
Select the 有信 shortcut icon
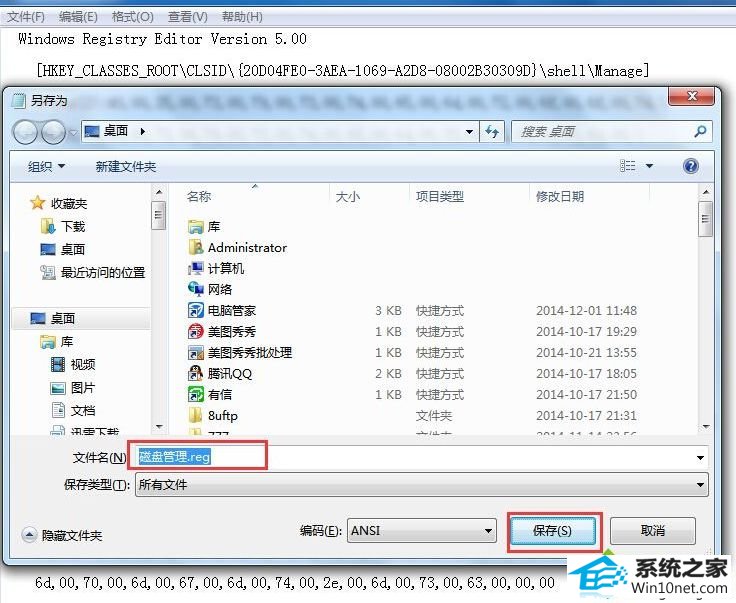point(195,394)
